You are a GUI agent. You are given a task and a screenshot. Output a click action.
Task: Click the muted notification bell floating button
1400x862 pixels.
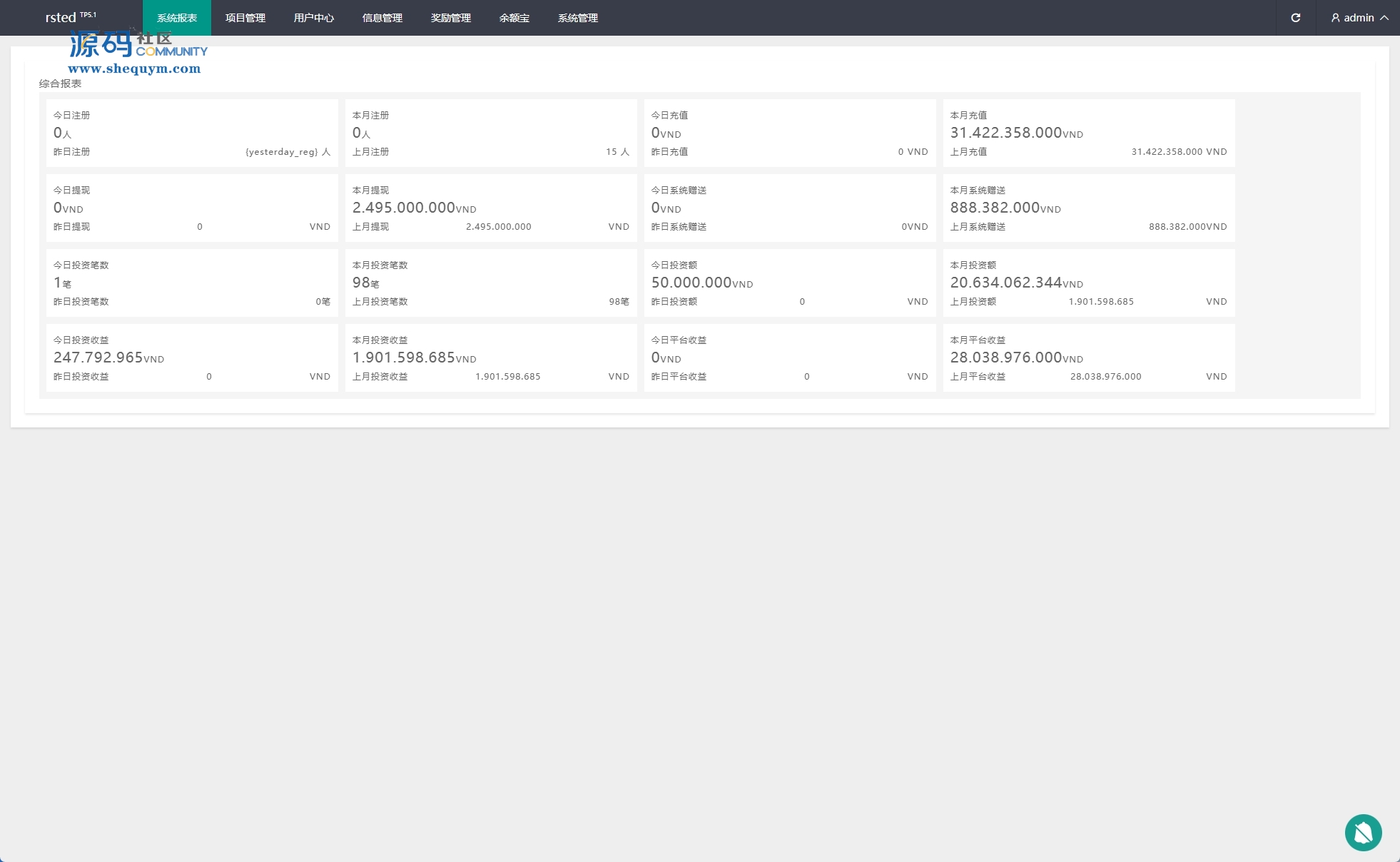(1363, 832)
